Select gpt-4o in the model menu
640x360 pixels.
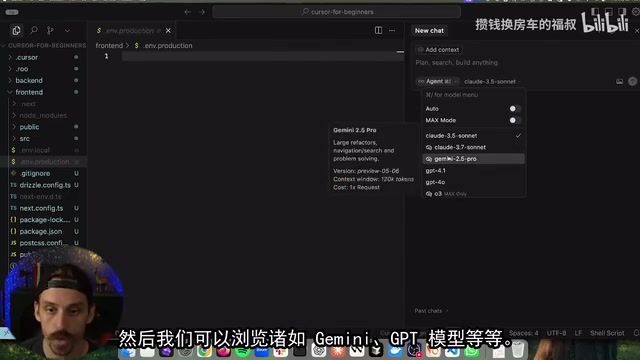(x=473, y=182)
